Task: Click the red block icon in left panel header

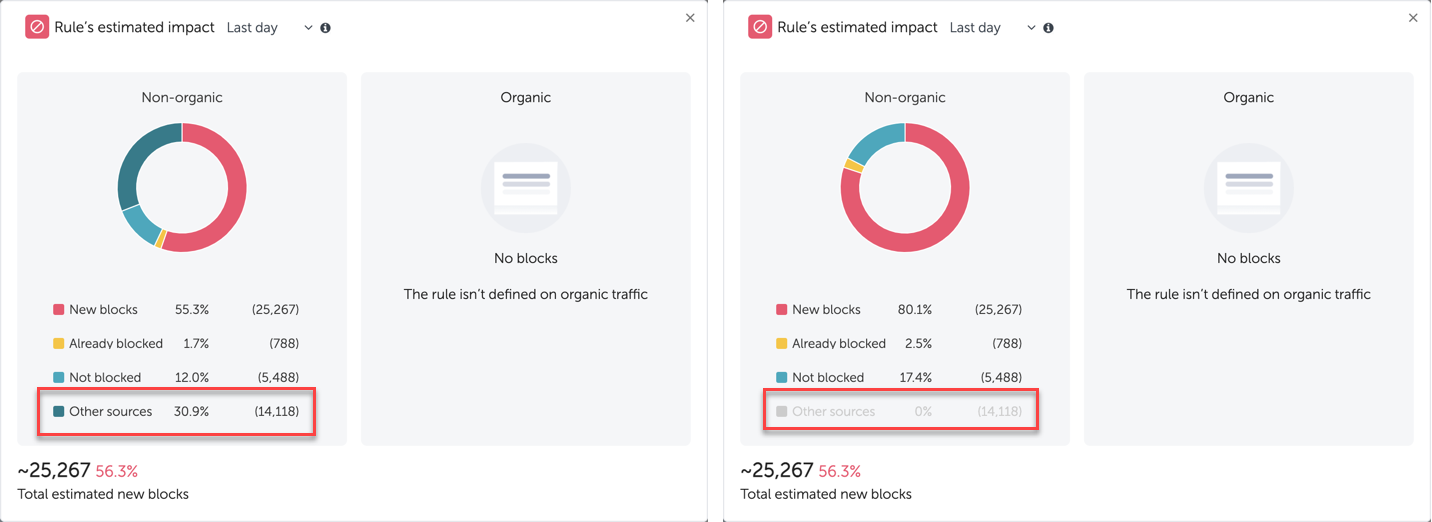Action: tap(37, 28)
